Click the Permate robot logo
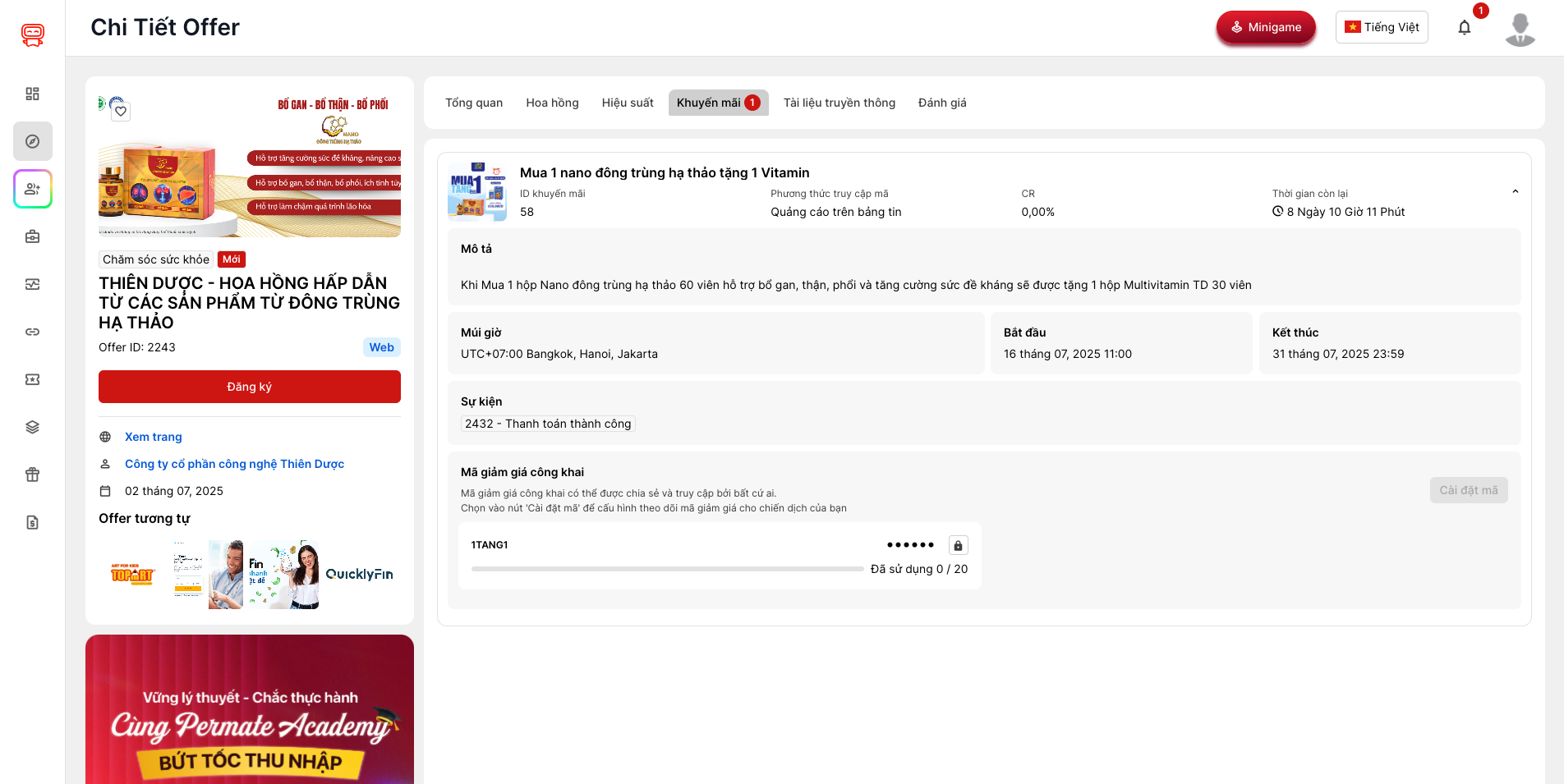Viewport: 1564px width, 784px height. pos(33,34)
